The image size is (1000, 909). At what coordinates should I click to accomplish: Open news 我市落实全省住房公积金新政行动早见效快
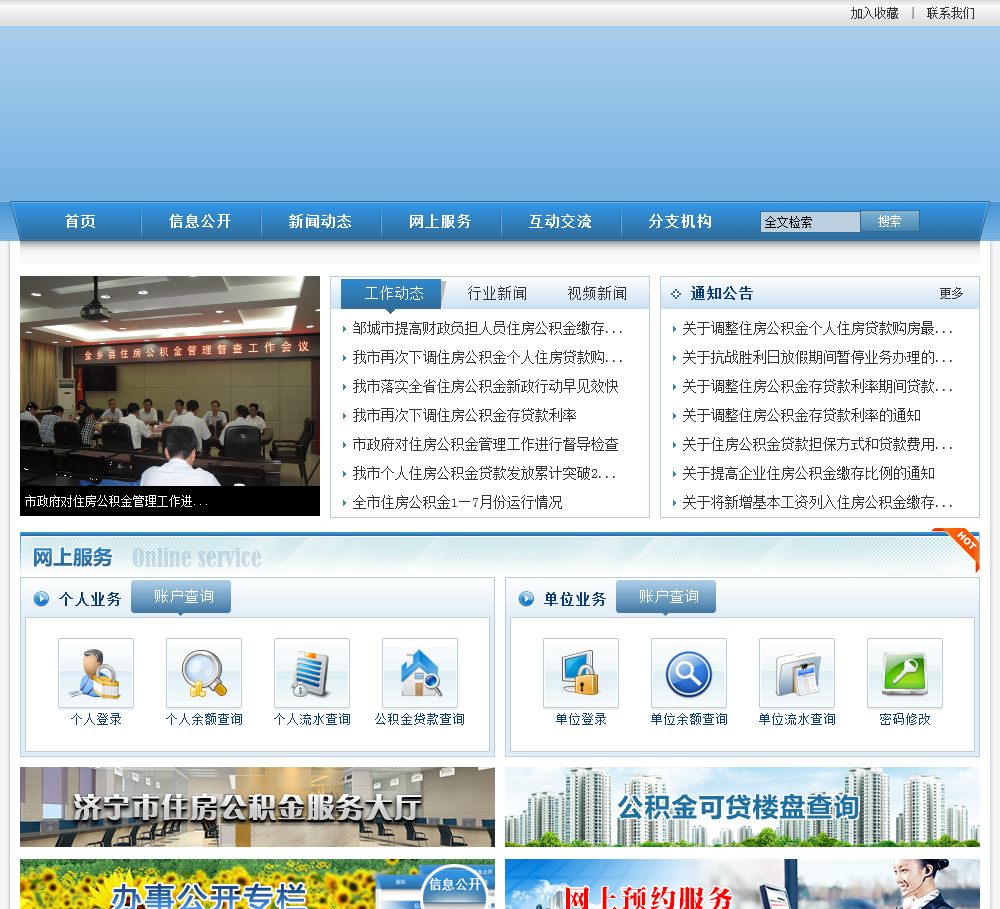point(485,387)
